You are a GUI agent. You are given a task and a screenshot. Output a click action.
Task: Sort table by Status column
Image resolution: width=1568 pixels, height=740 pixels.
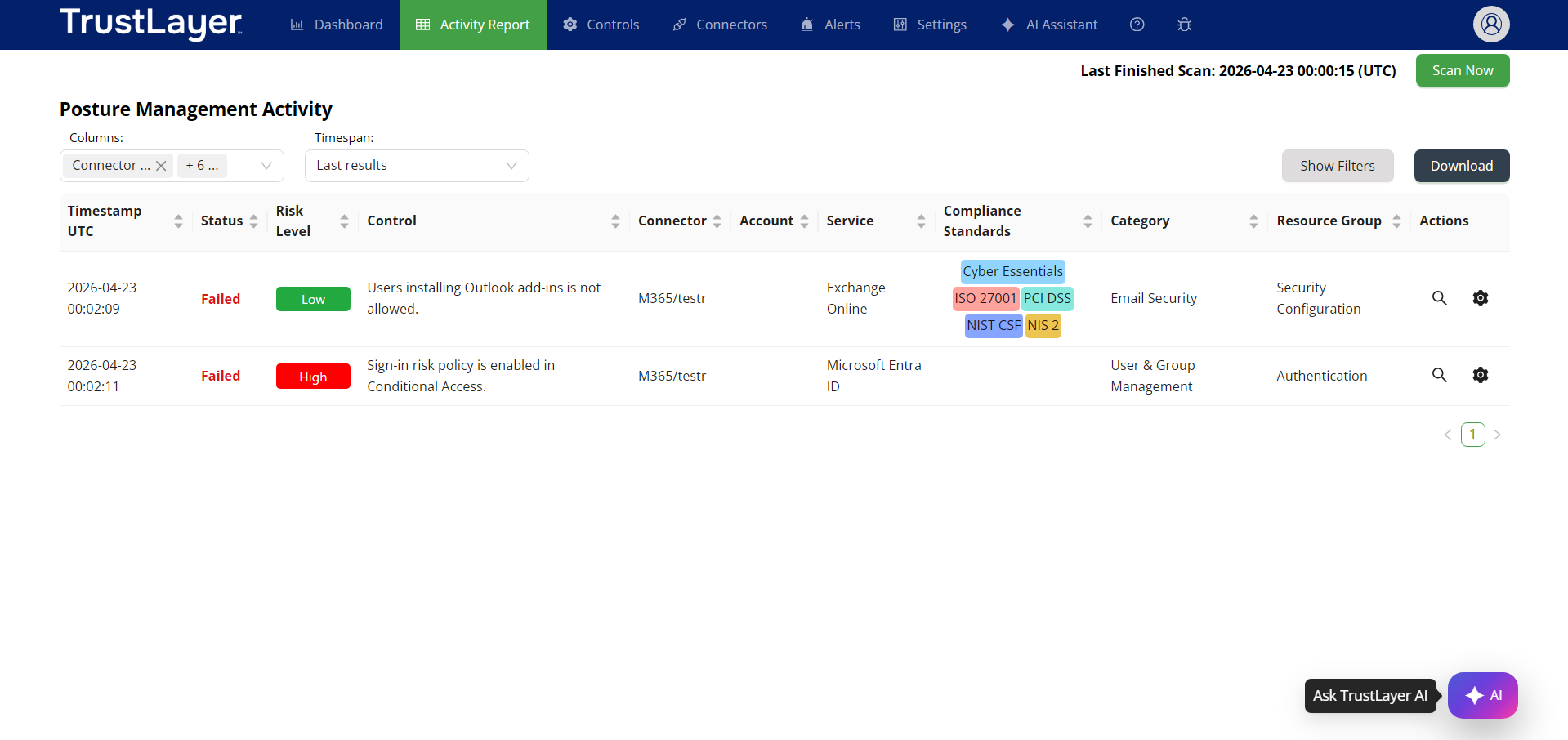254,221
